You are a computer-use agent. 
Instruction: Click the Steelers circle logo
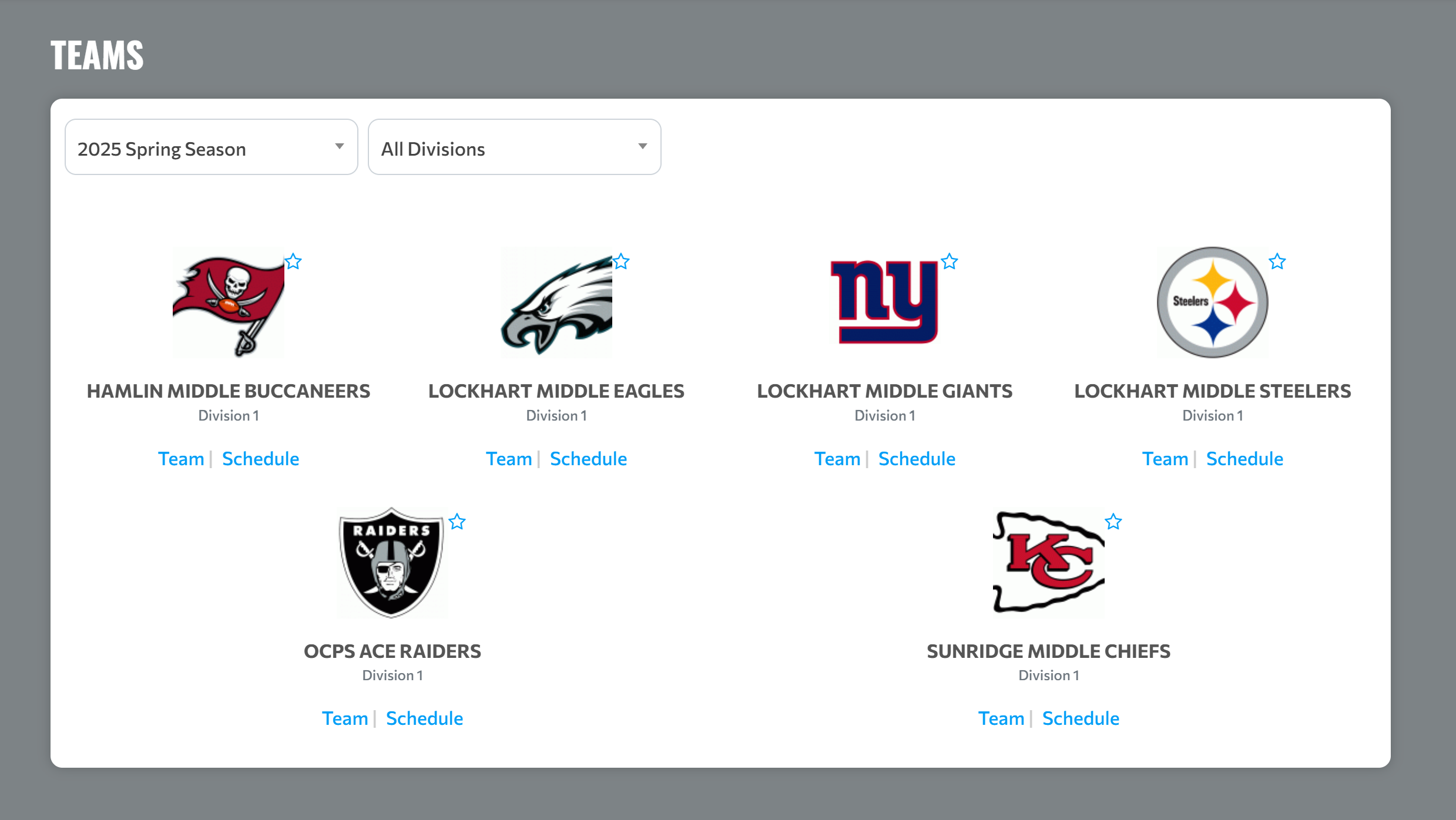pyautogui.click(x=1213, y=303)
